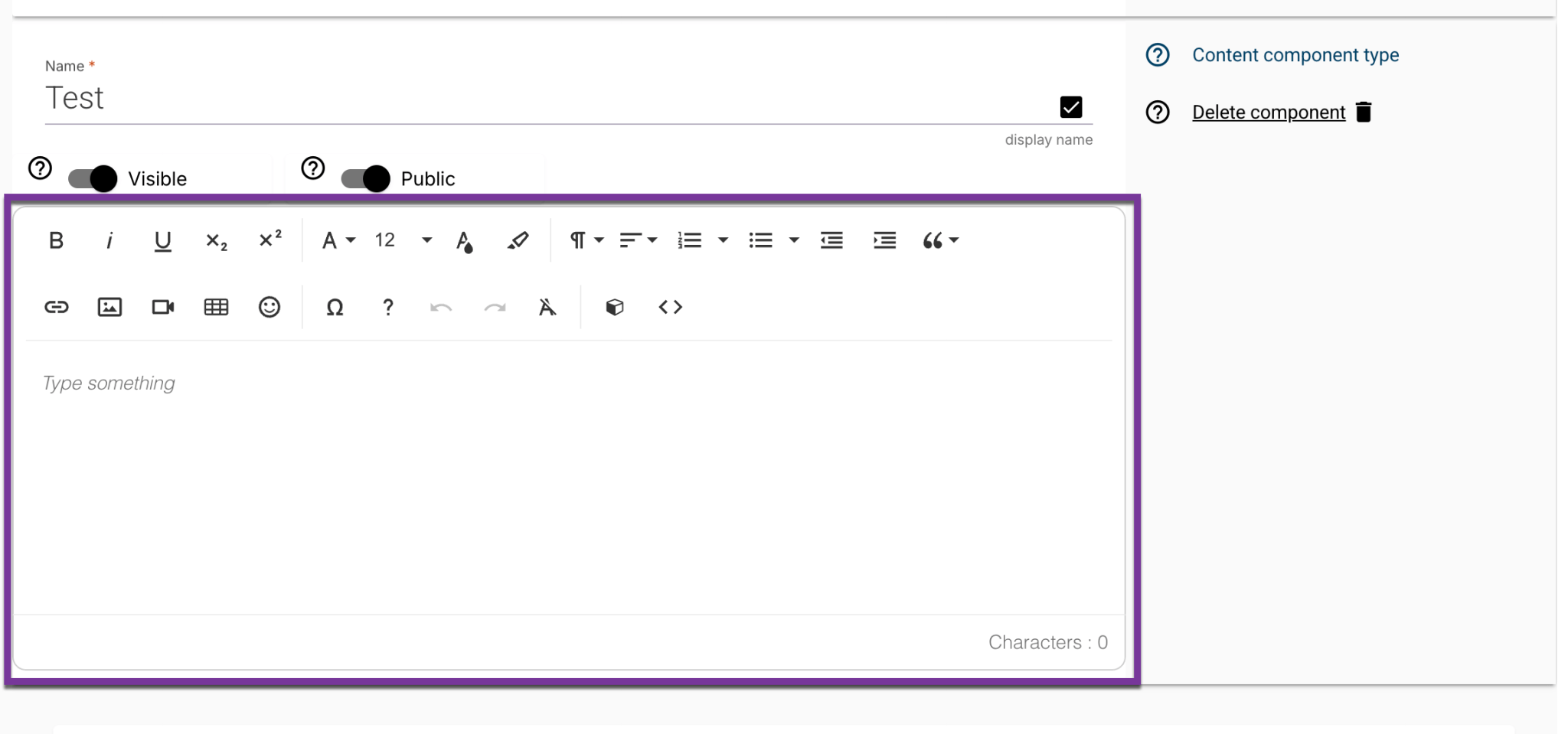Apply bold formatting
Image resolution: width=1568 pixels, height=734 pixels.
(56, 240)
